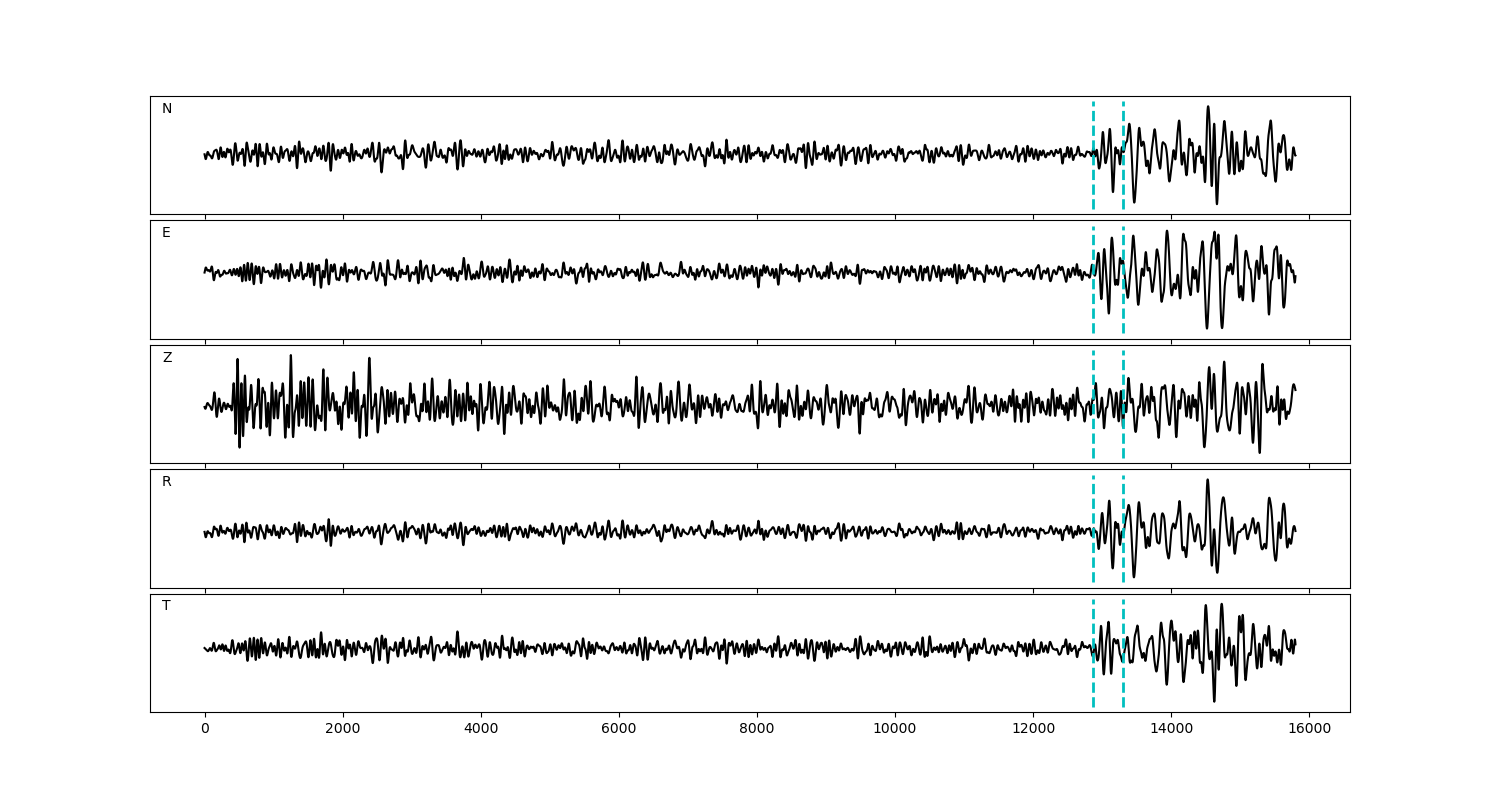Image resolution: width=1500 pixels, height=800 pixels.
Task: Click the E component label
Action: (166, 233)
